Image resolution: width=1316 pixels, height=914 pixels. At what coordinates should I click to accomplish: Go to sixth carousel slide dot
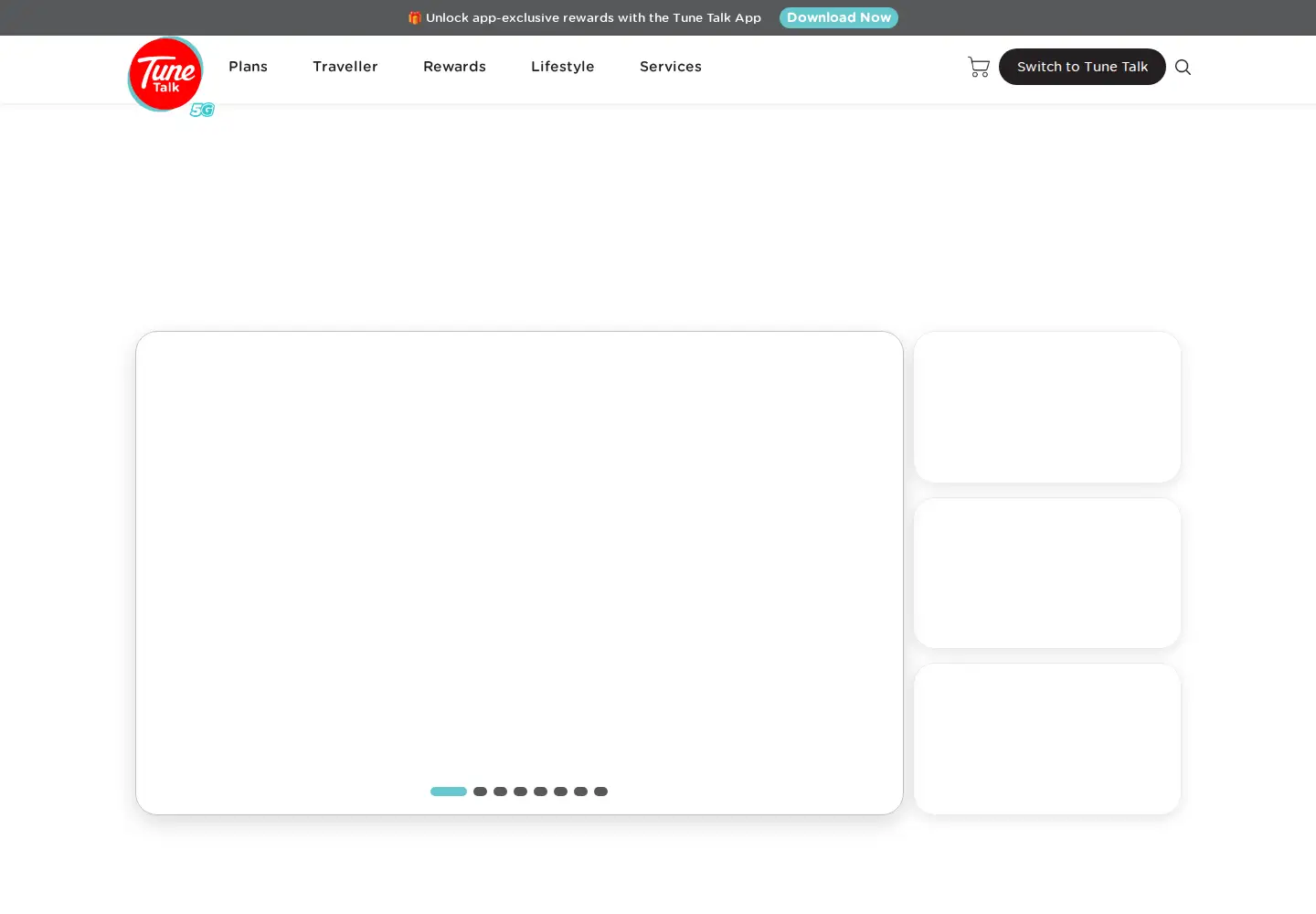click(560, 792)
